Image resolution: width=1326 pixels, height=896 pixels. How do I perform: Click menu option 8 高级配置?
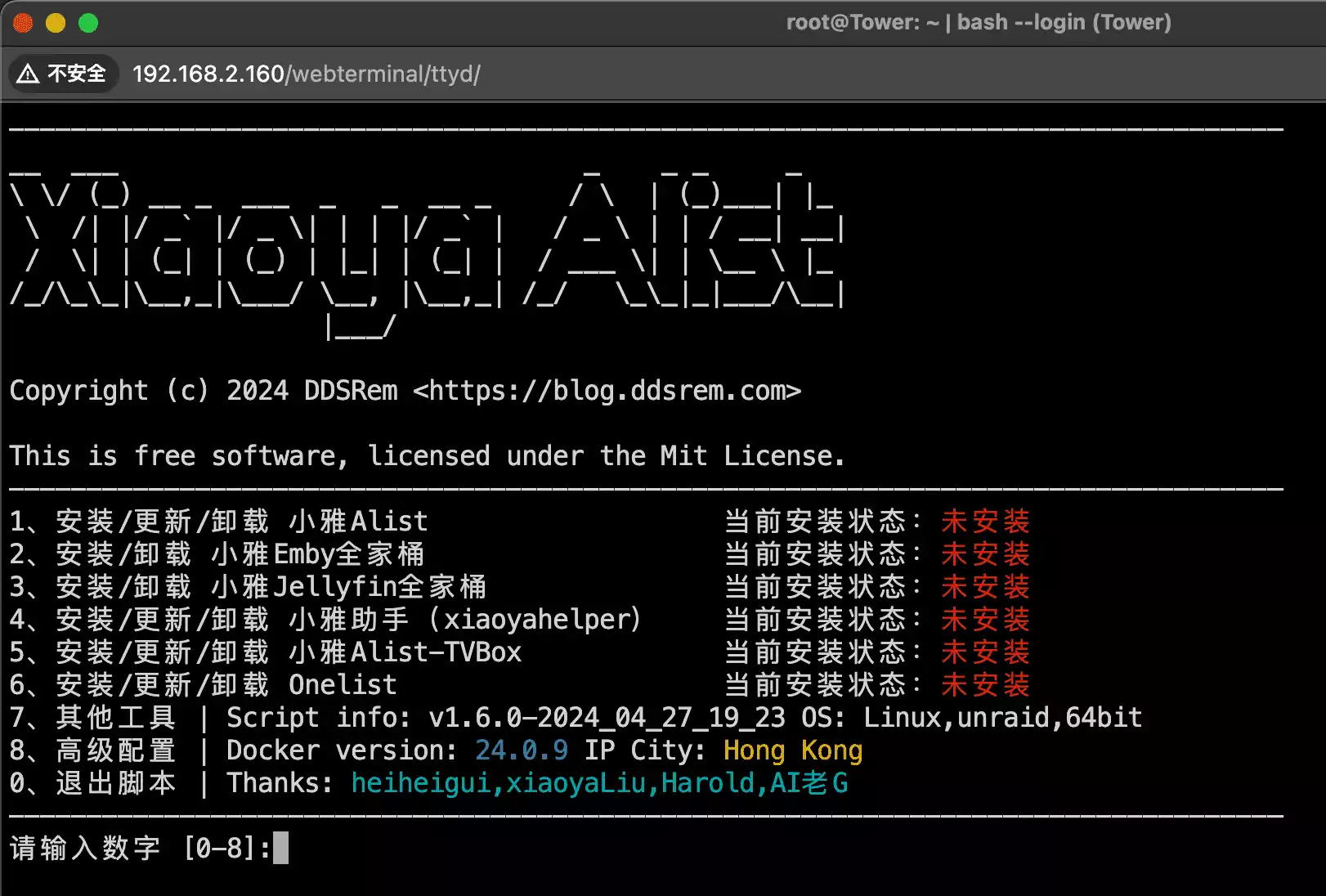(93, 750)
